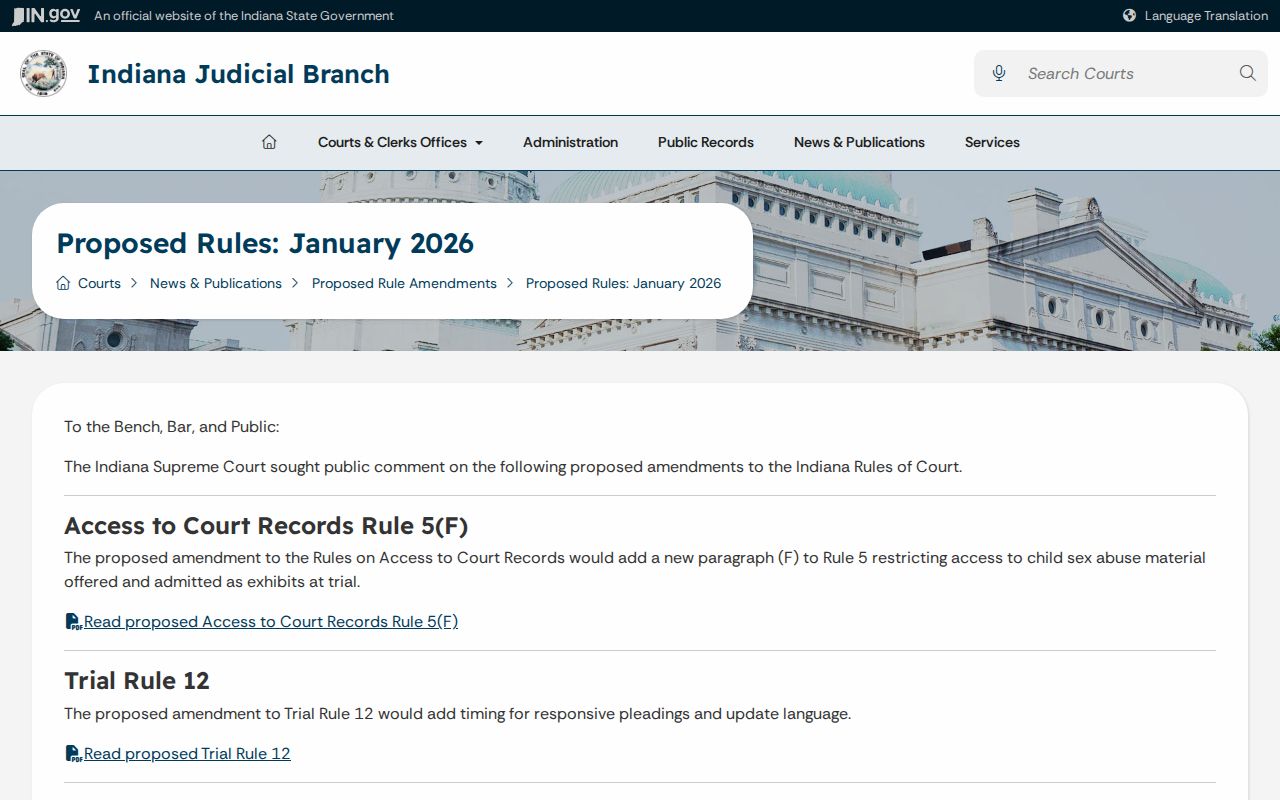Click the Indiana Judicial Branch title

[238, 74]
